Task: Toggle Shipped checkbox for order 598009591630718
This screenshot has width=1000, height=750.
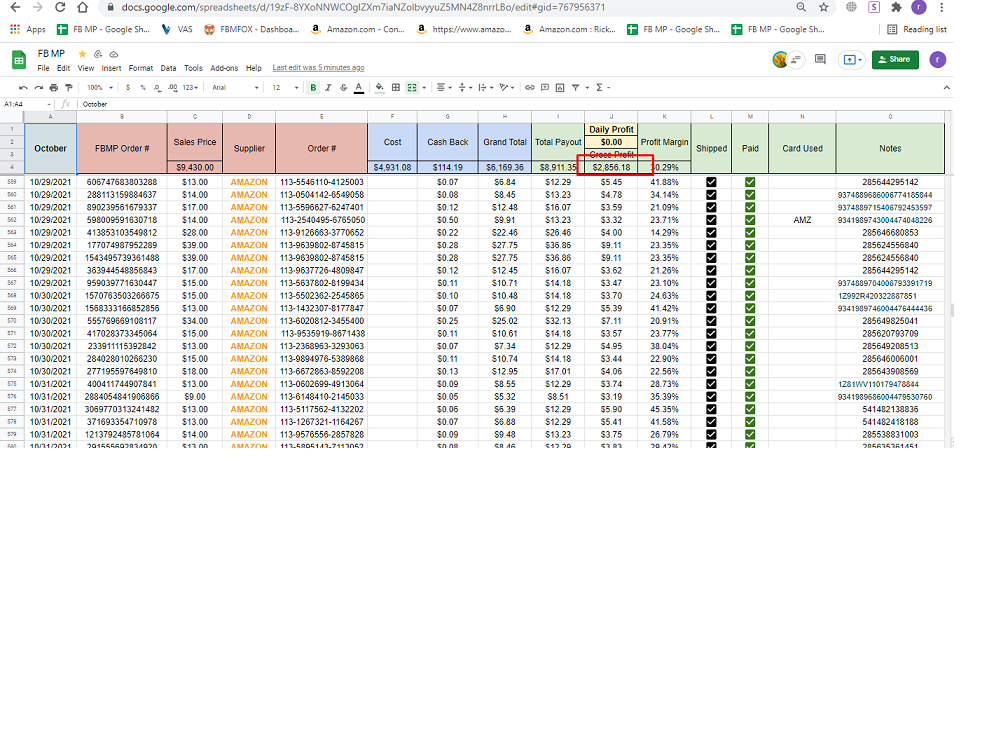Action: tap(711, 220)
